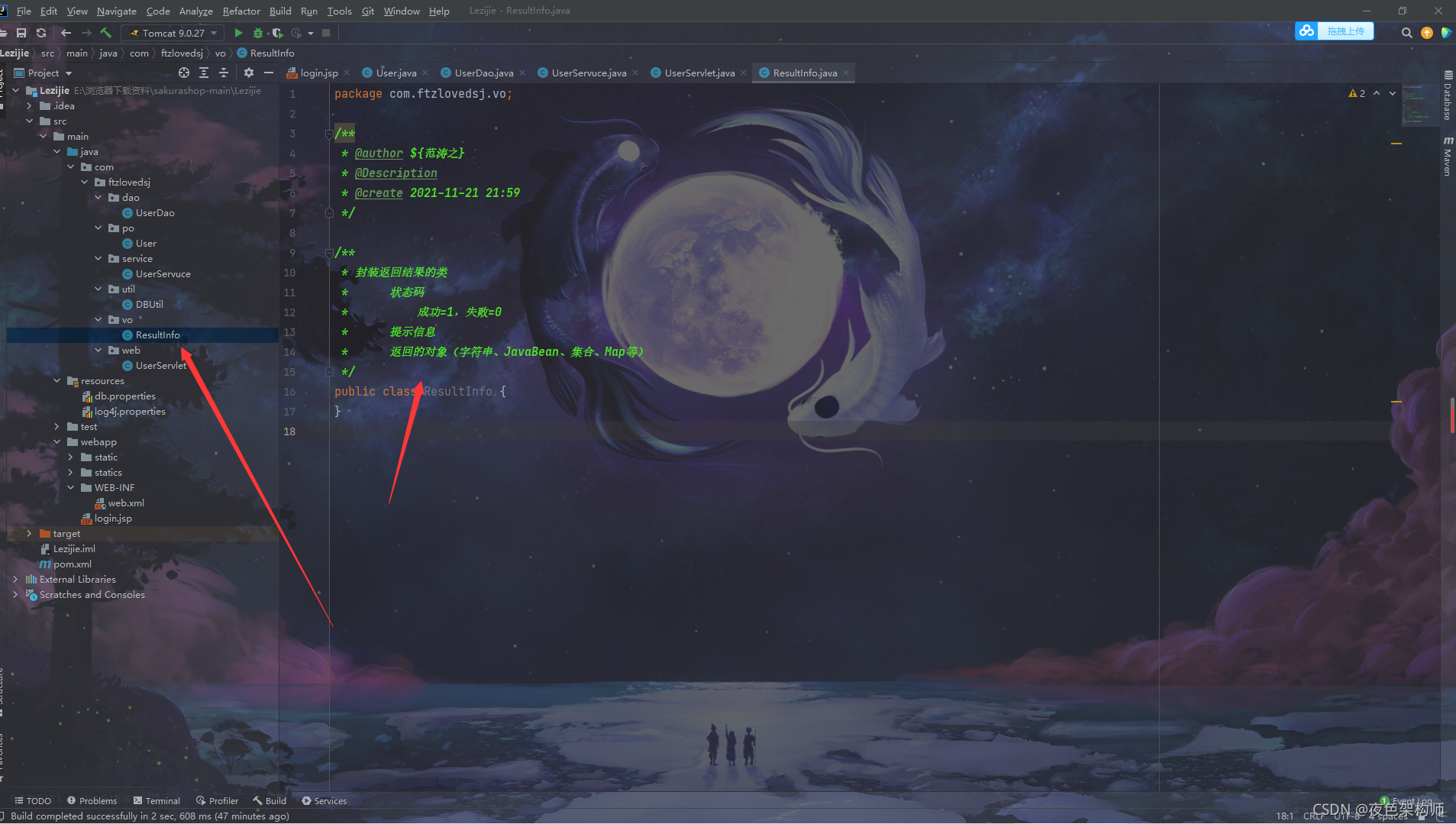The image size is (1456, 824).
Task: Click the Synchronize/reload icon in toolbar
Action: (x=41, y=33)
